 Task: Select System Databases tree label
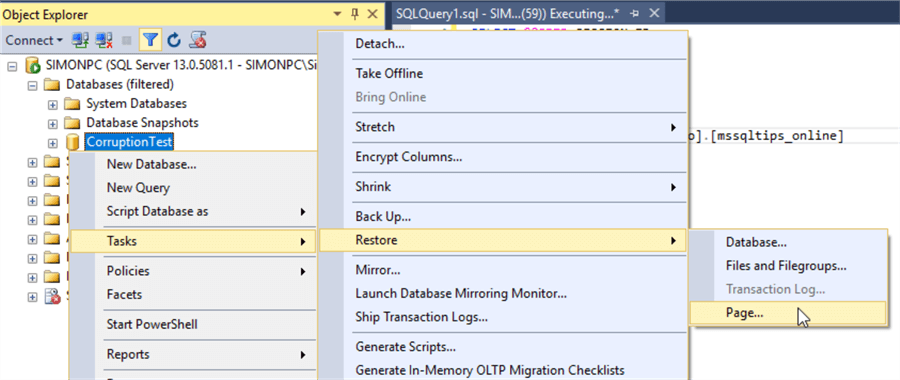click(137, 104)
